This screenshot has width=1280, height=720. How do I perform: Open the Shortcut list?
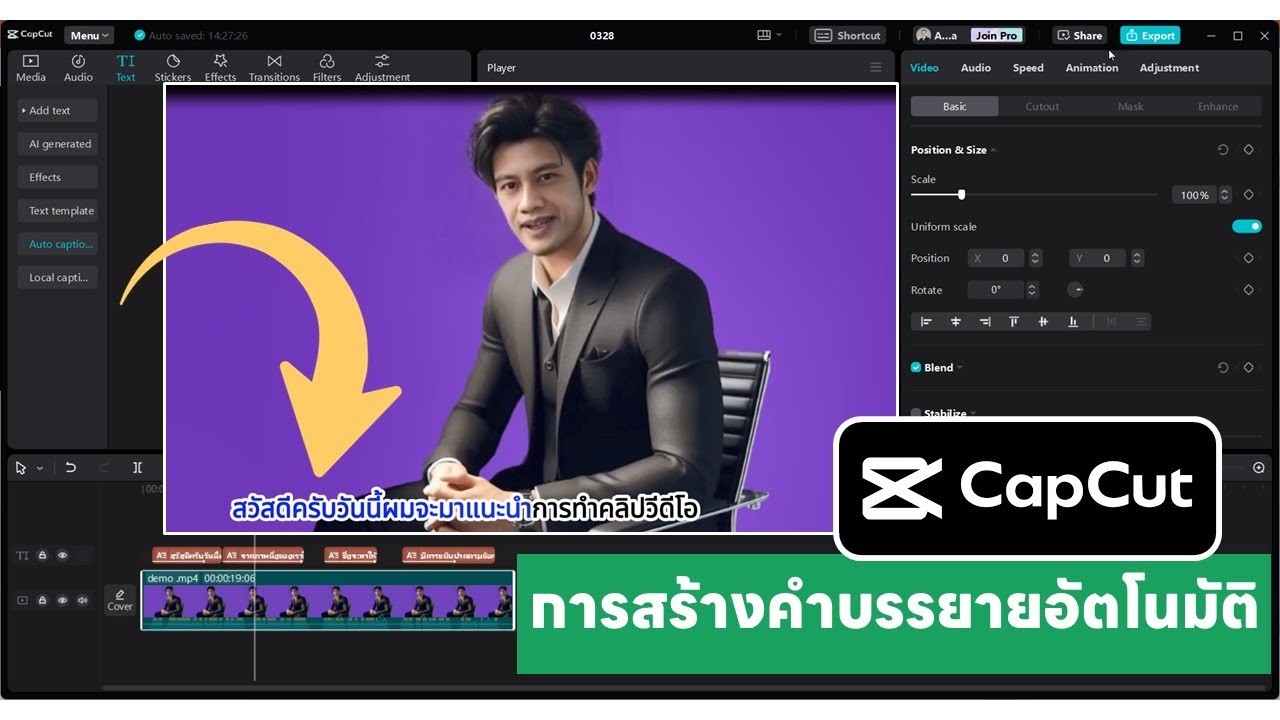coord(847,35)
